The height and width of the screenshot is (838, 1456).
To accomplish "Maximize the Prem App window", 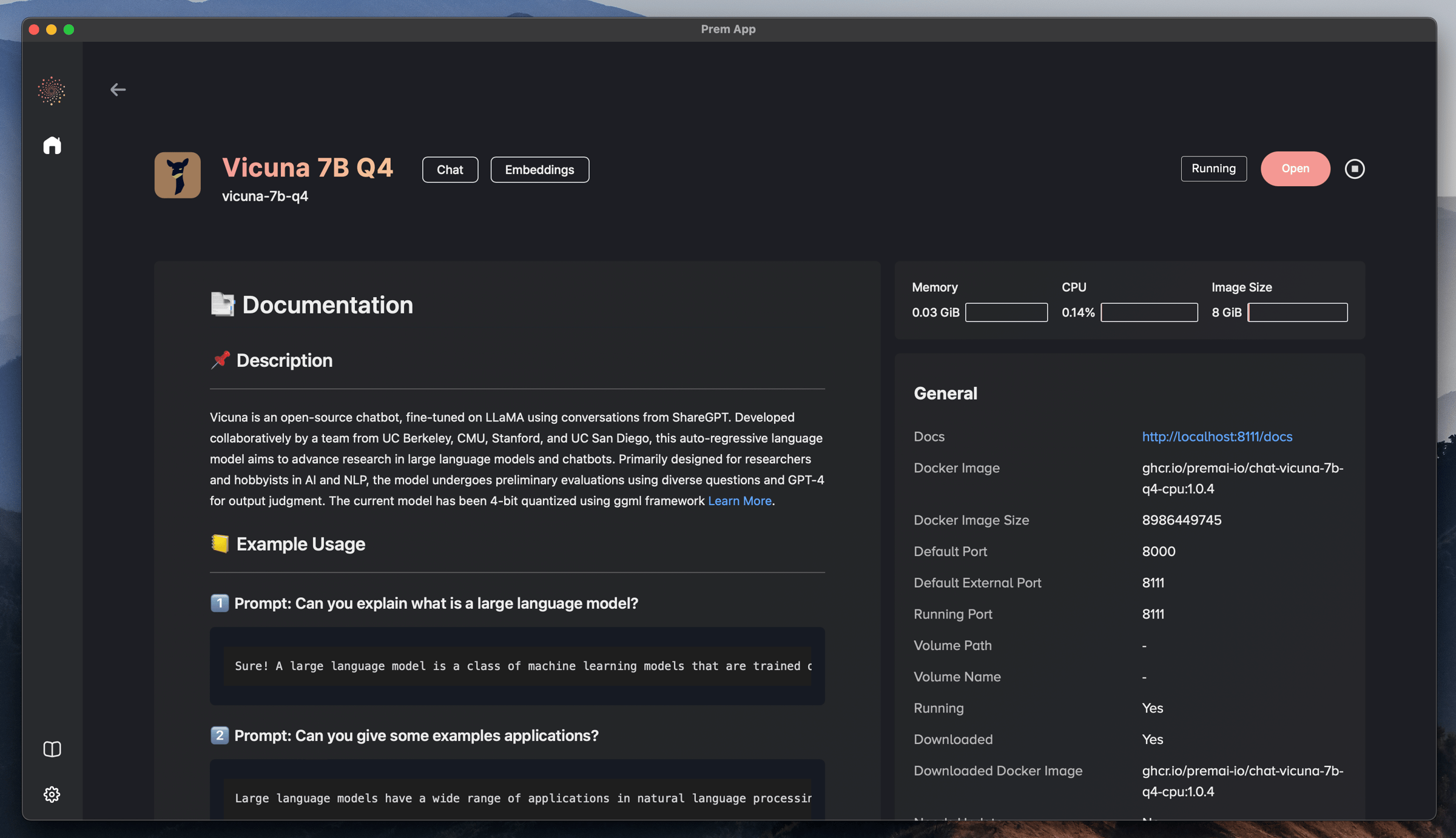I will pyautogui.click(x=69, y=29).
